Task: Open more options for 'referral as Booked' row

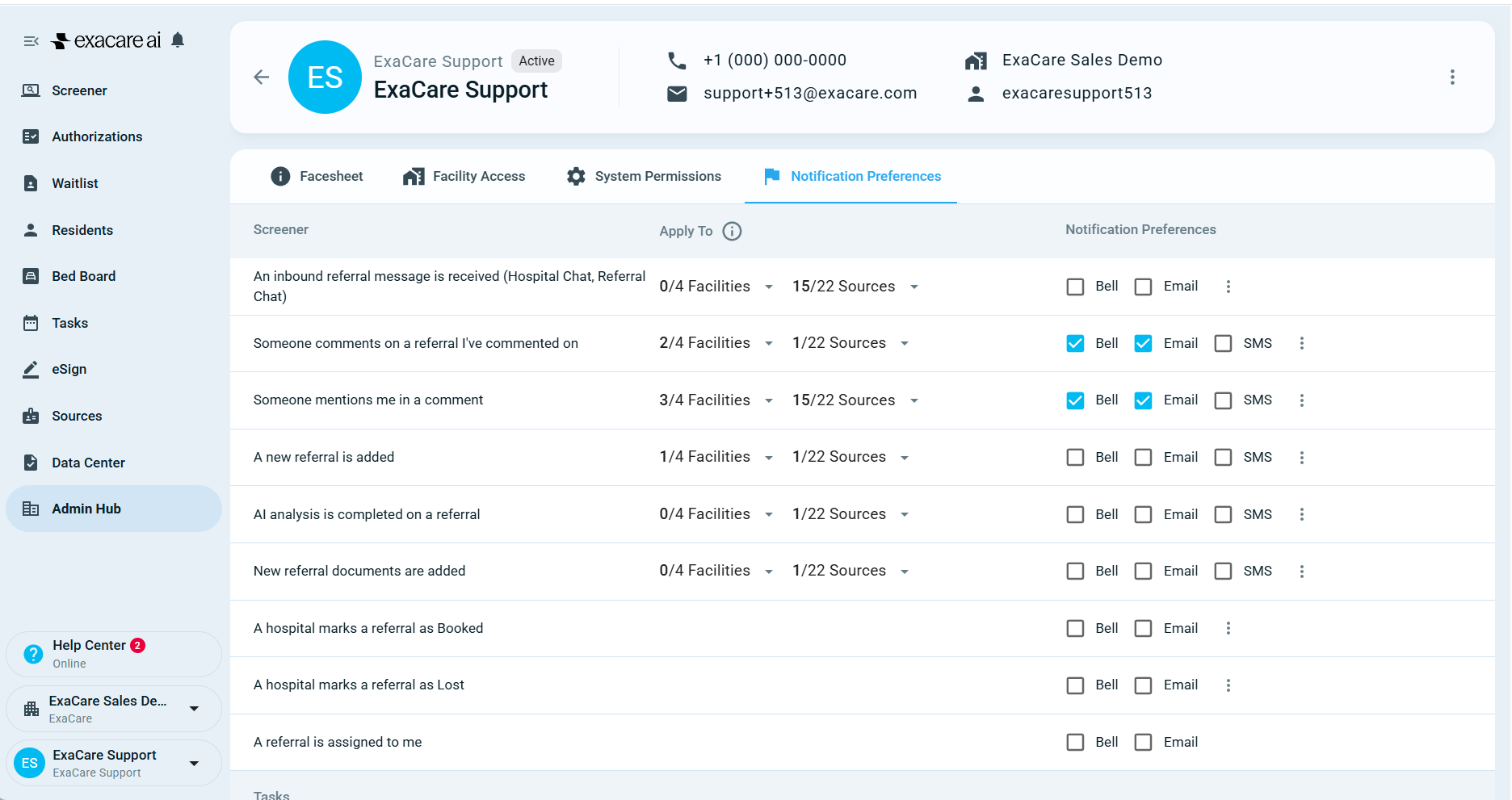Action: coord(1228,628)
